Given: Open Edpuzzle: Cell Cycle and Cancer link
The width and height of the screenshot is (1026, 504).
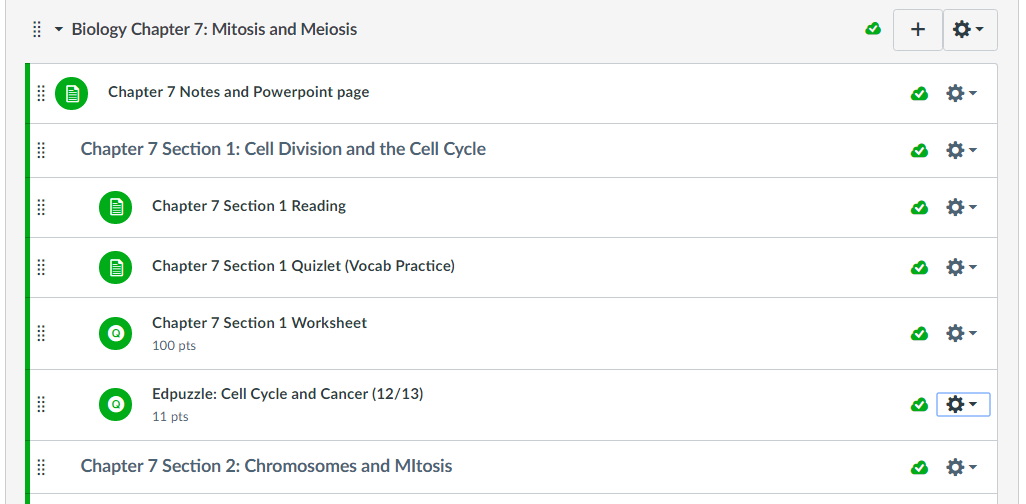Looking at the screenshot, I should pos(287,394).
